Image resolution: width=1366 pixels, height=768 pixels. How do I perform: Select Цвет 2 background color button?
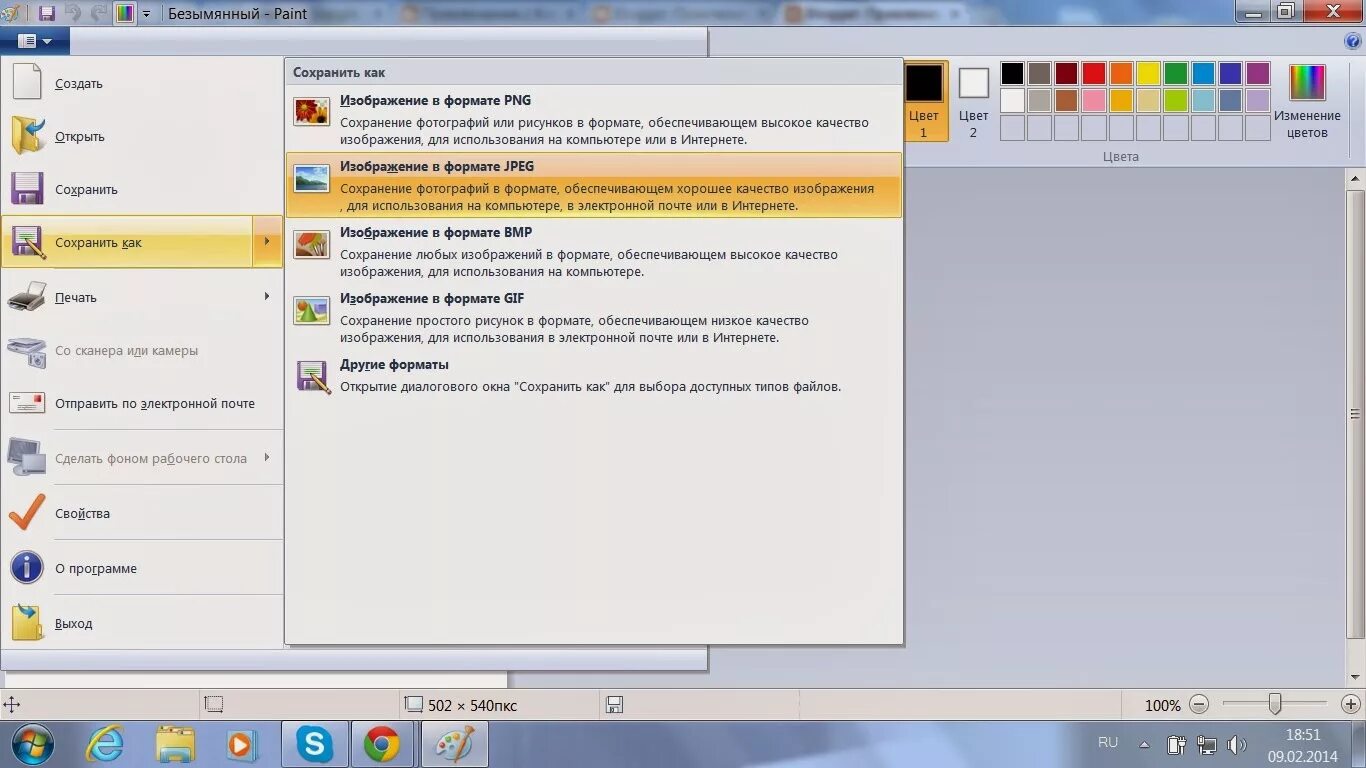pyautogui.click(x=973, y=100)
